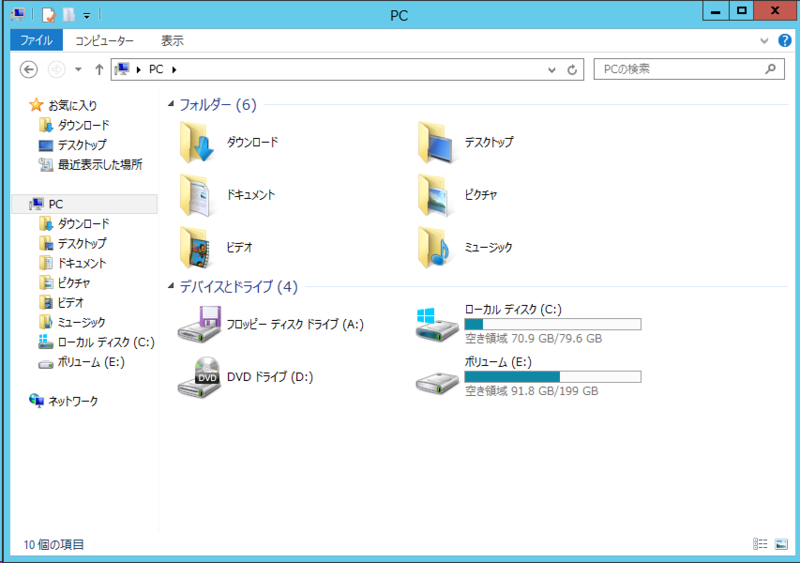Switch to details view in status bar
Image resolution: width=800 pixels, height=563 pixels.
coord(759,544)
